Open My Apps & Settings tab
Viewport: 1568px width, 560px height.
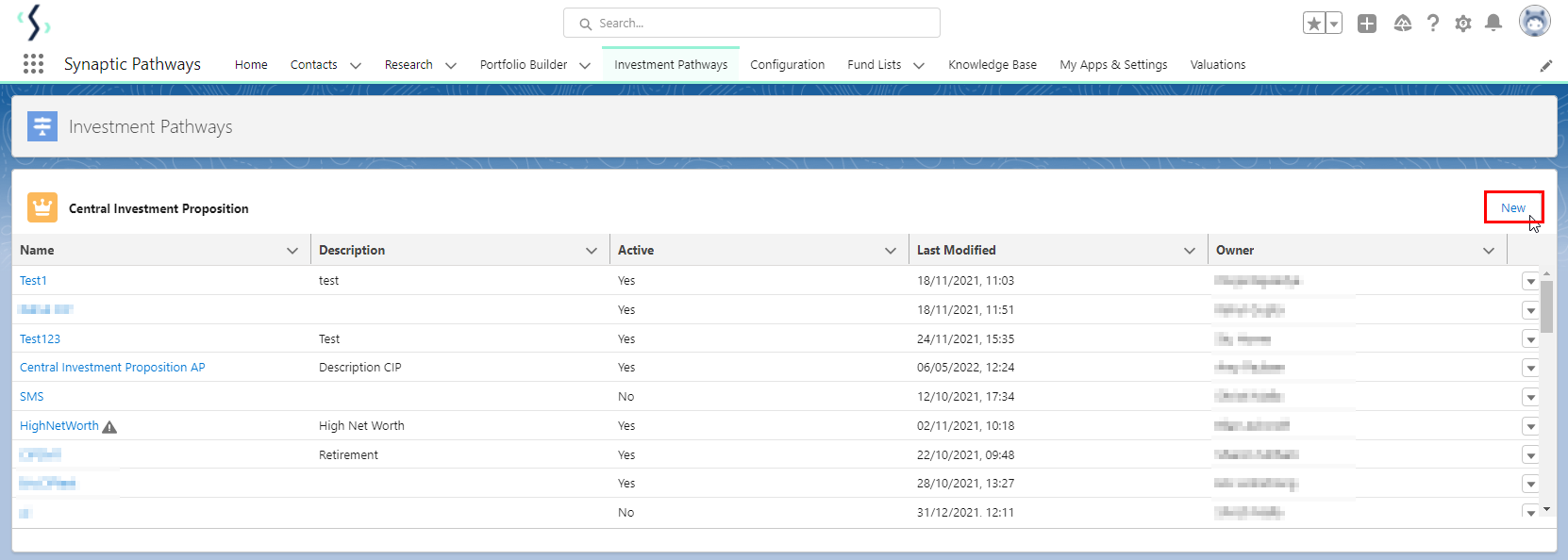(x=1113, y=65)
